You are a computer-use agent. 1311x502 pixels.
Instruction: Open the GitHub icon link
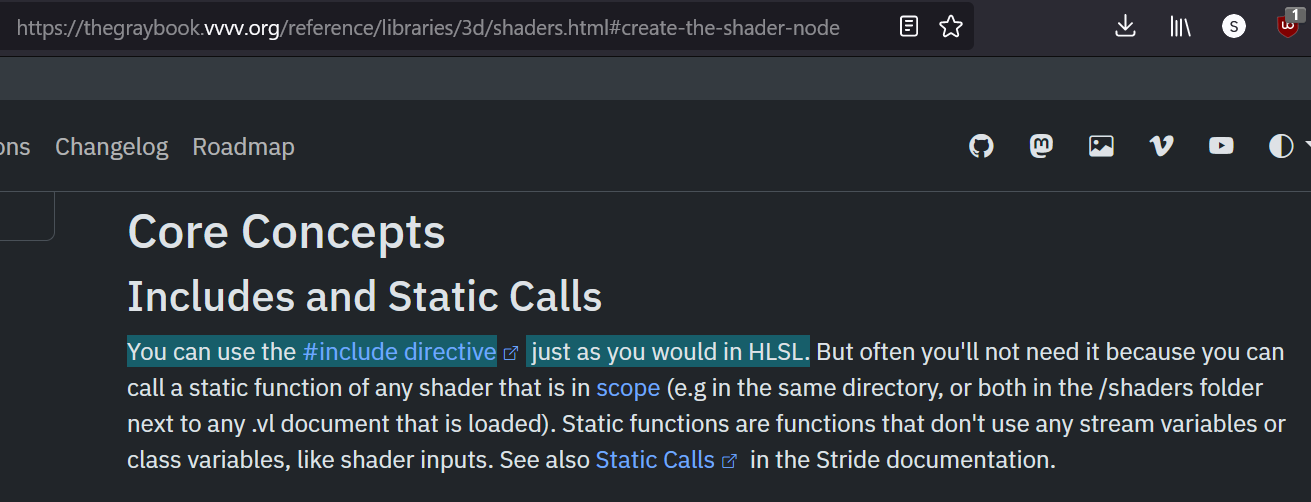point(982,147)
